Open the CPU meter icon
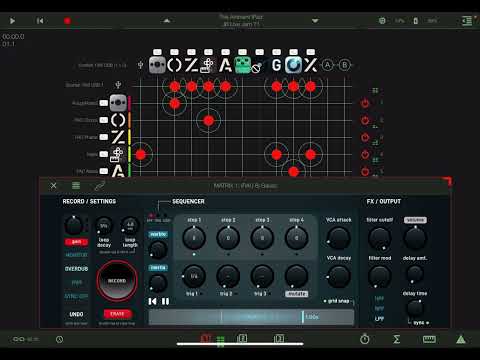Screen dimensions: 480x360 [x=382, y=21]
